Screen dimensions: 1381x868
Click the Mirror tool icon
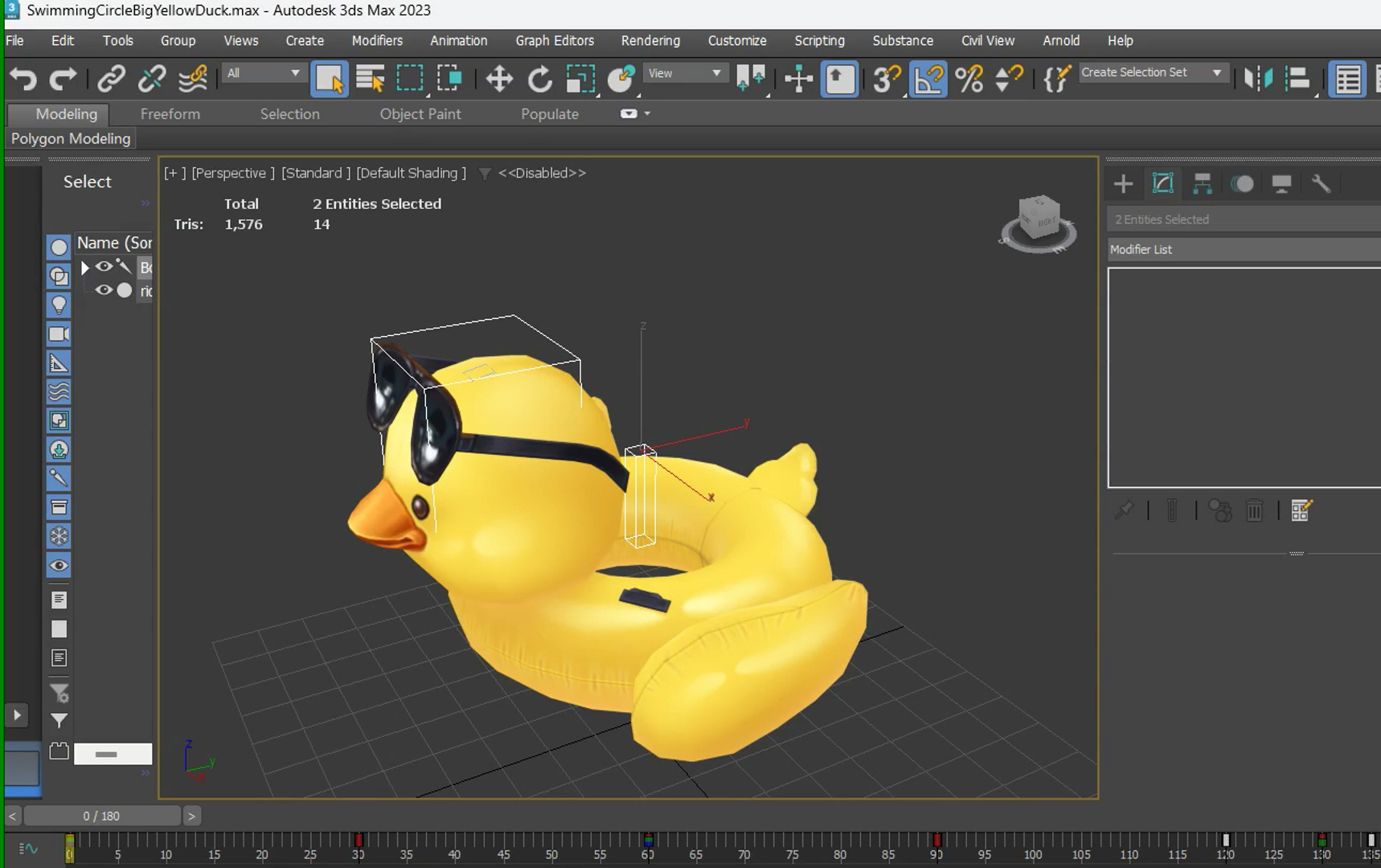coord(1258,79)
